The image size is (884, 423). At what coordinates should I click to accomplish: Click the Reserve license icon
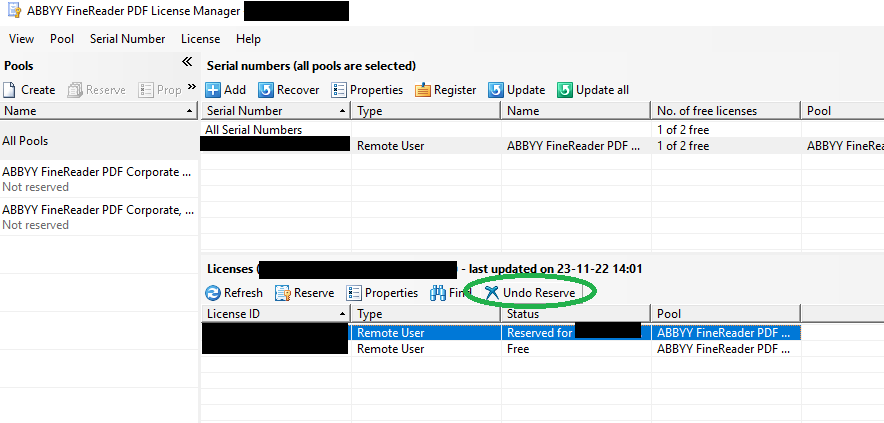point(283,293)
